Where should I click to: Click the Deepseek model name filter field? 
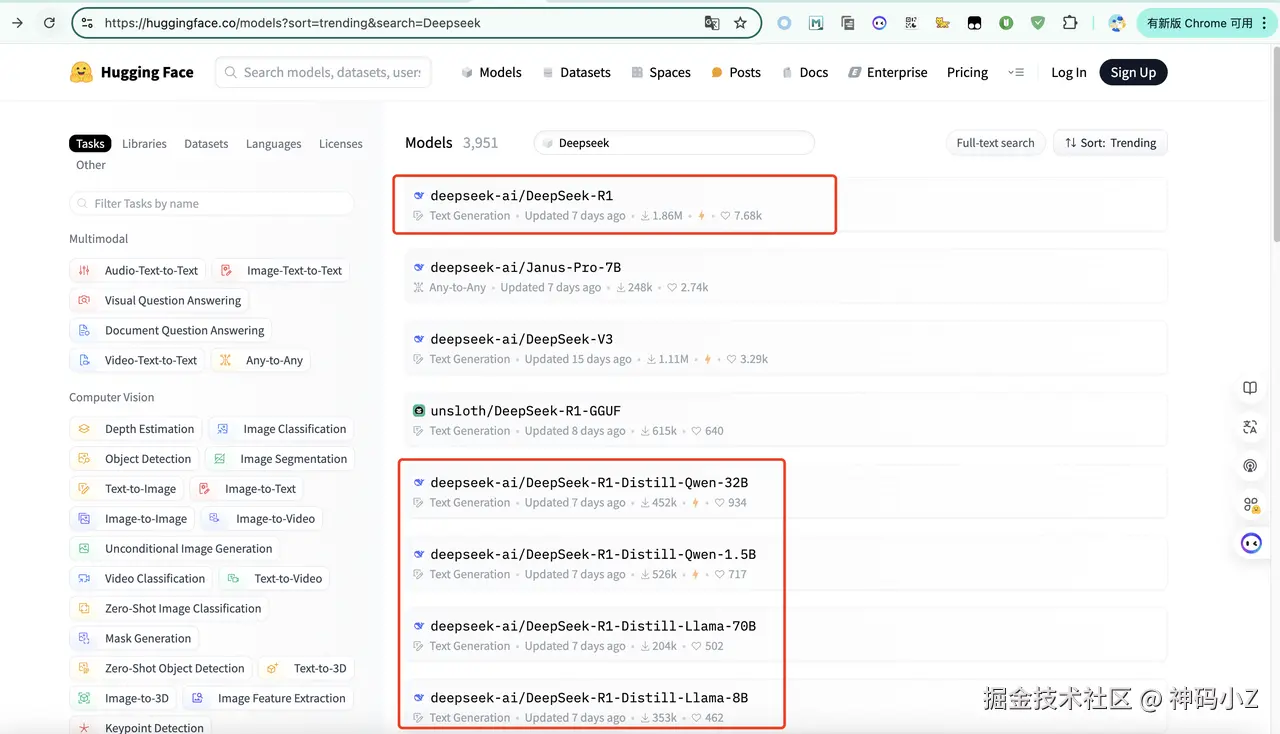click(x=674, y=143)
